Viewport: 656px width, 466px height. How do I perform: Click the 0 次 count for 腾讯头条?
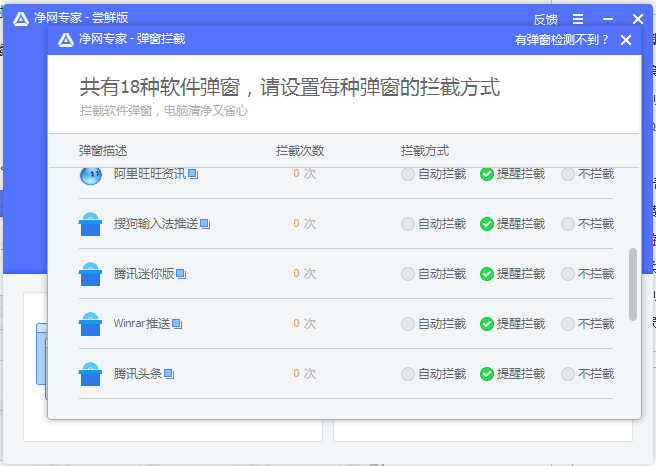click(x=305, y=374)
